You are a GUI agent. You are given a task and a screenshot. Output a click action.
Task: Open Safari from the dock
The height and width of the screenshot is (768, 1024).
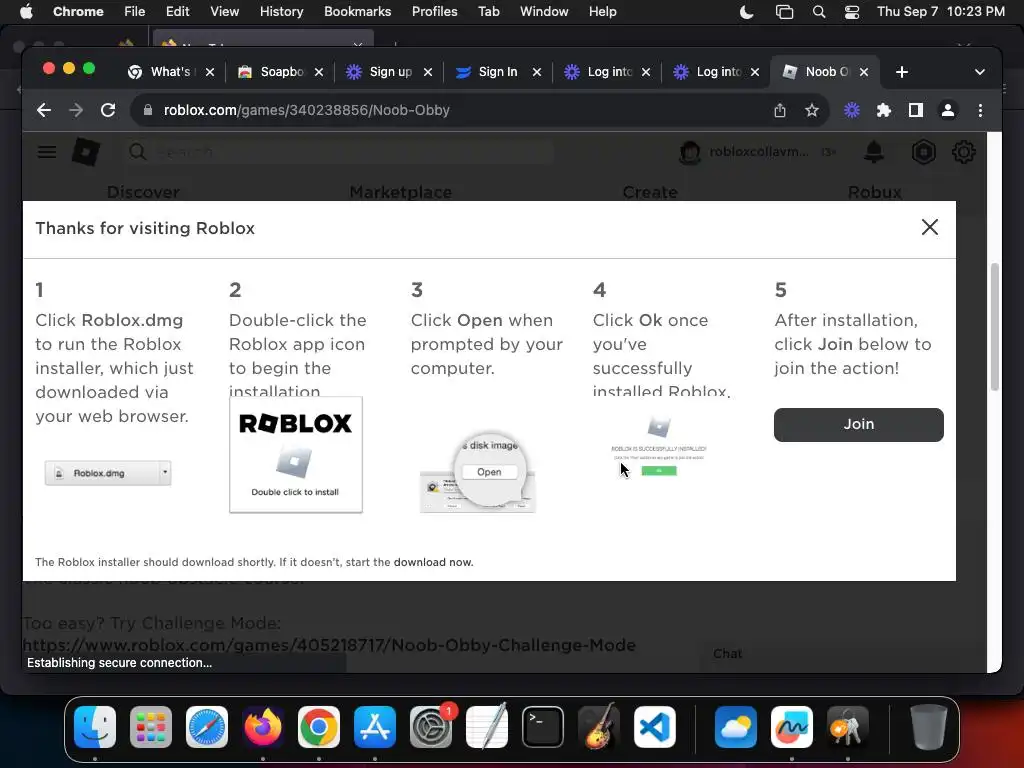click(x=207, y=727)
